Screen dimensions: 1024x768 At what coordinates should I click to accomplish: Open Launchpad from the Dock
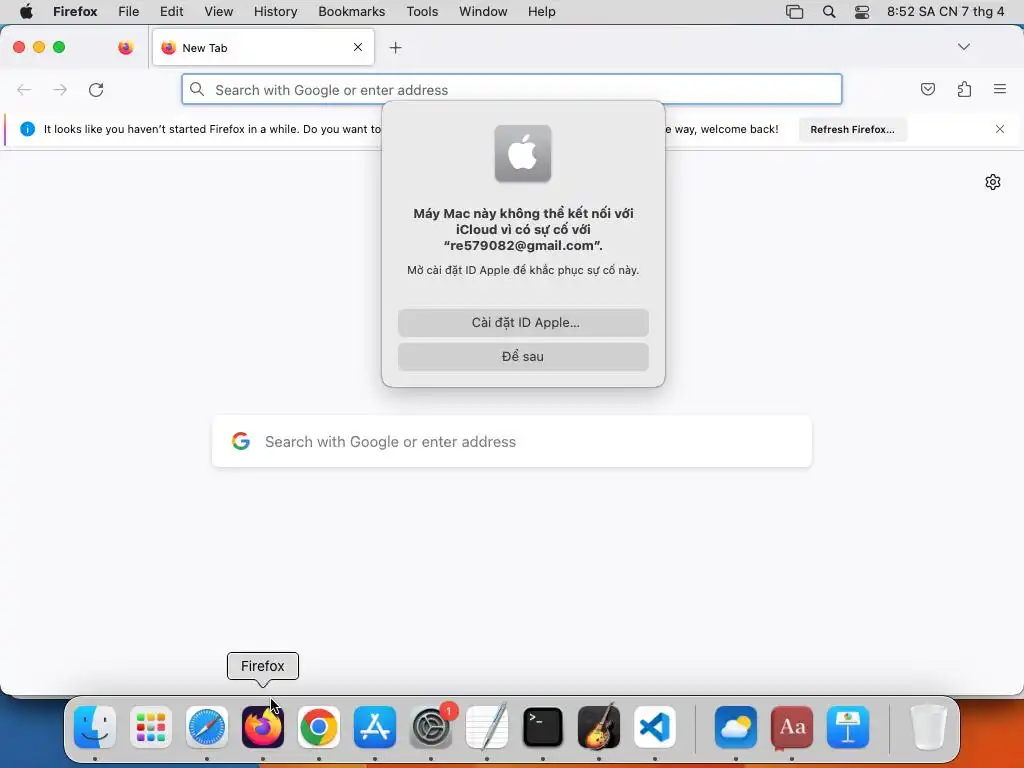point(151,727)
